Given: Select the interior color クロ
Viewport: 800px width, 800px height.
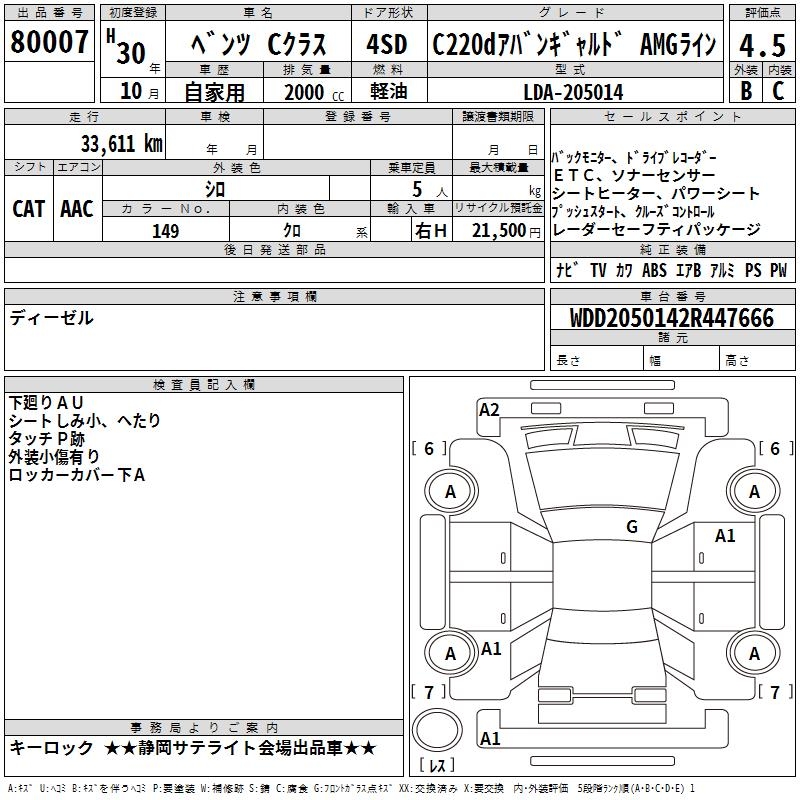Looking at the screenshot, I should 292,231.
